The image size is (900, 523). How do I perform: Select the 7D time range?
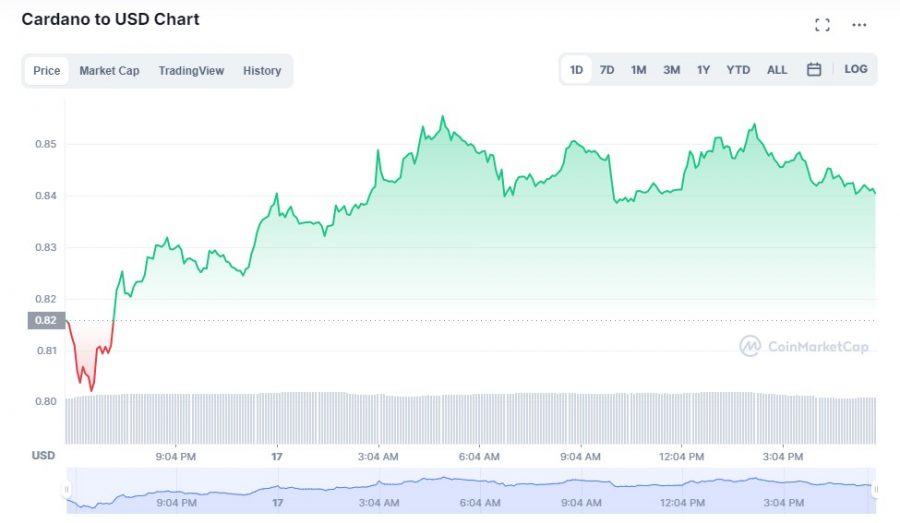coord(607,70)
